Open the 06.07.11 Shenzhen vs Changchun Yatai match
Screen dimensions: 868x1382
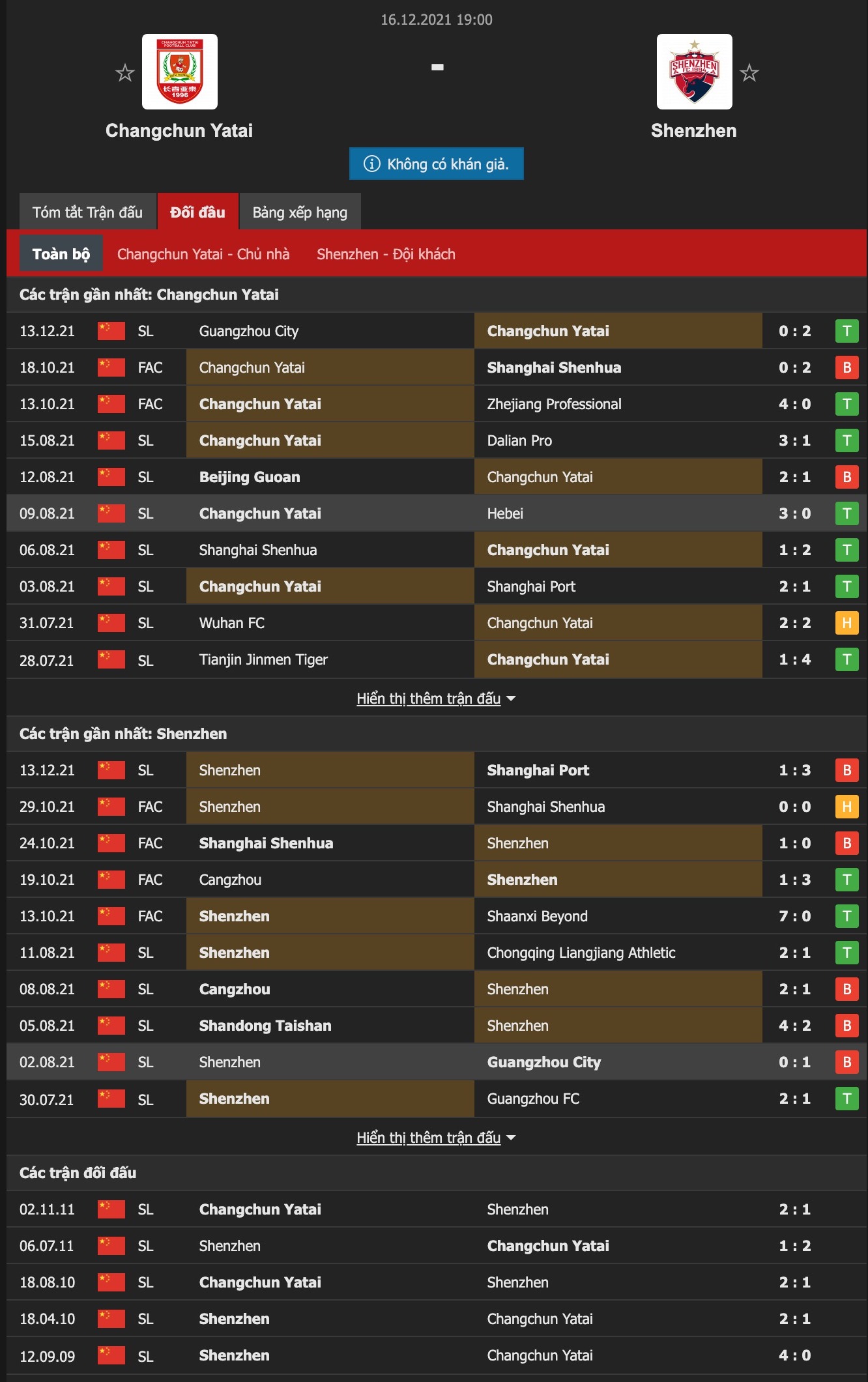437,1246
